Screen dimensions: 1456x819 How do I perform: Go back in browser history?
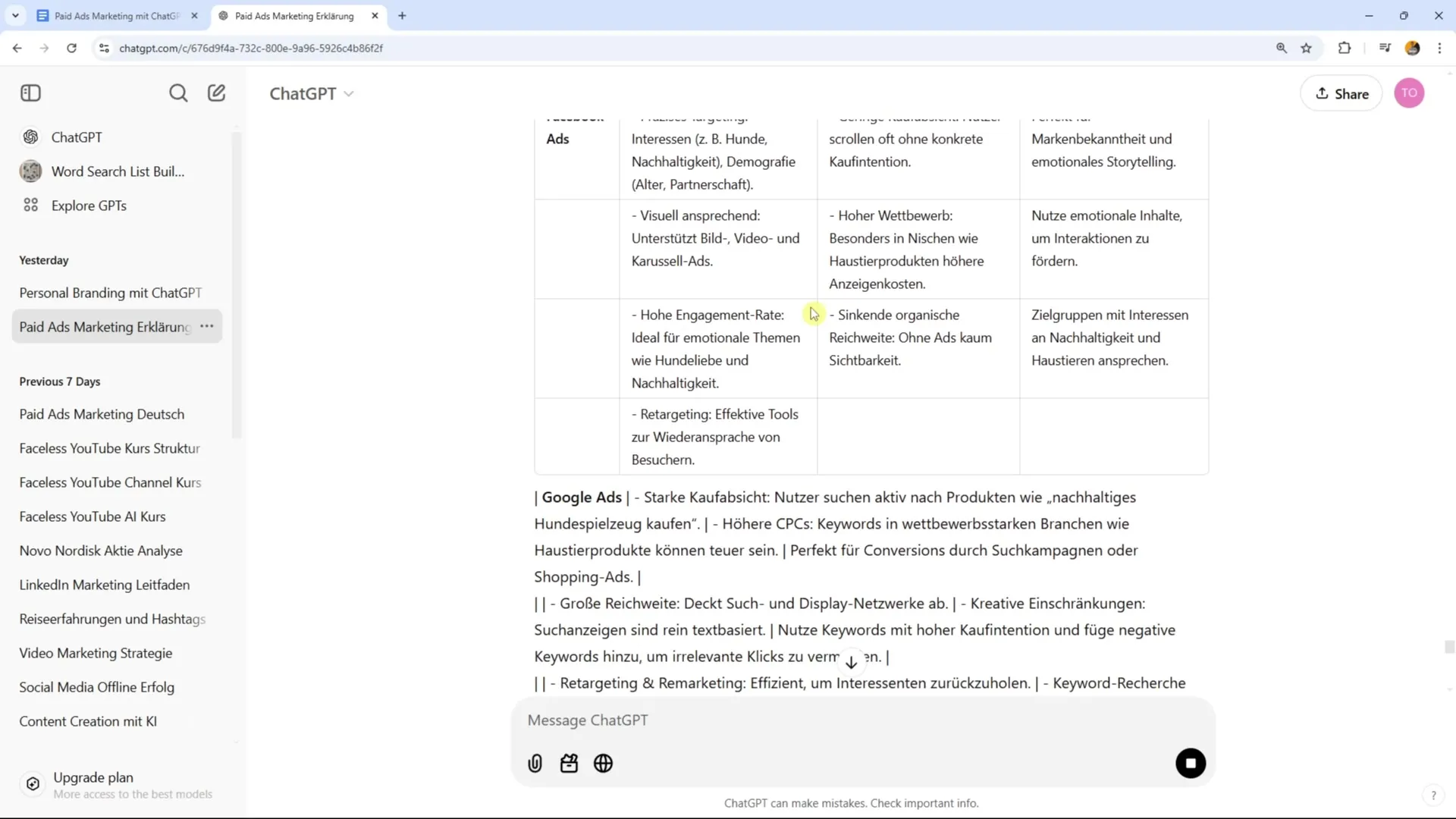(17, 48)
